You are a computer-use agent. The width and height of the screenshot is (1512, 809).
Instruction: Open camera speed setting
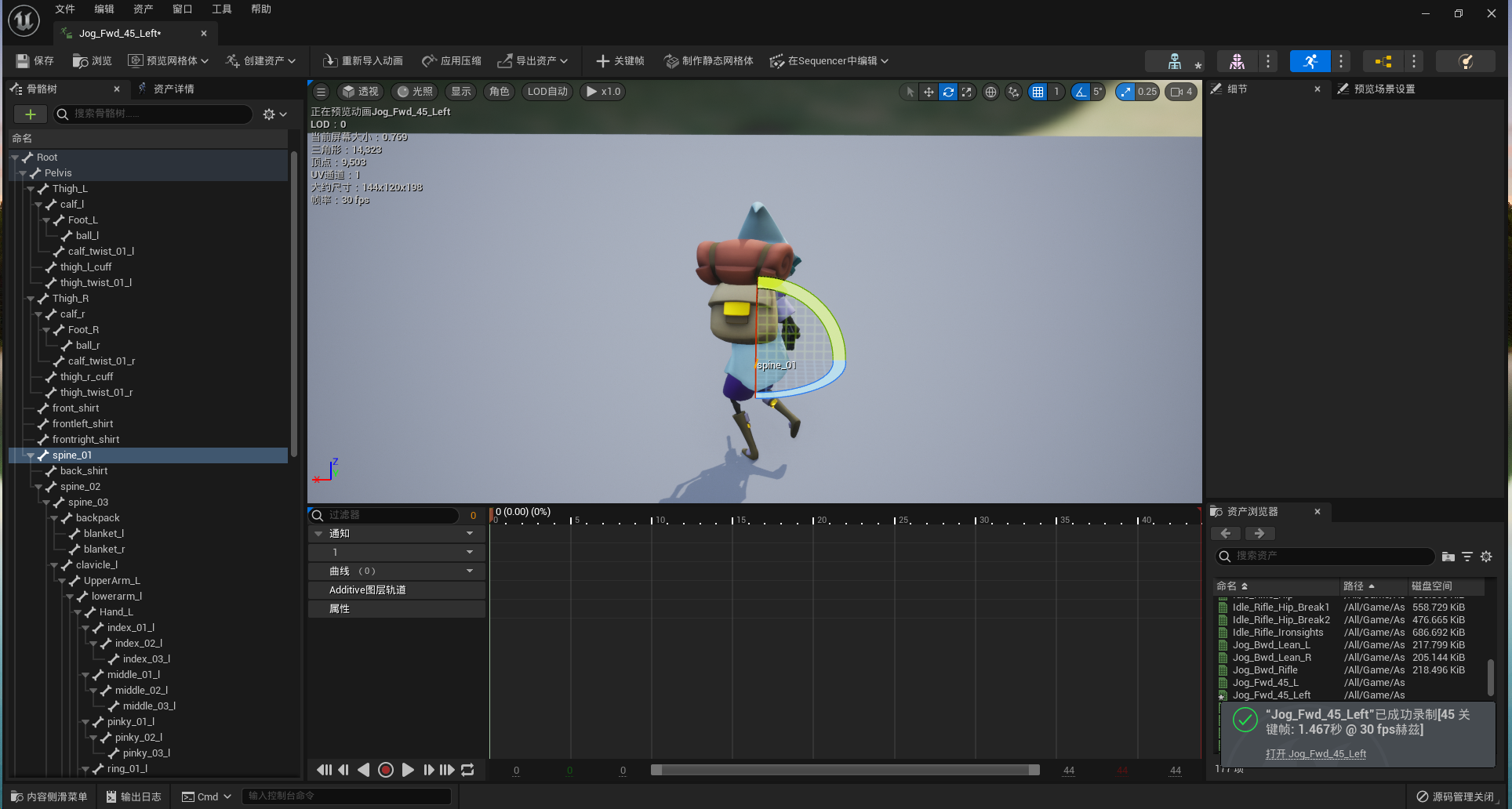[1181, 92]
